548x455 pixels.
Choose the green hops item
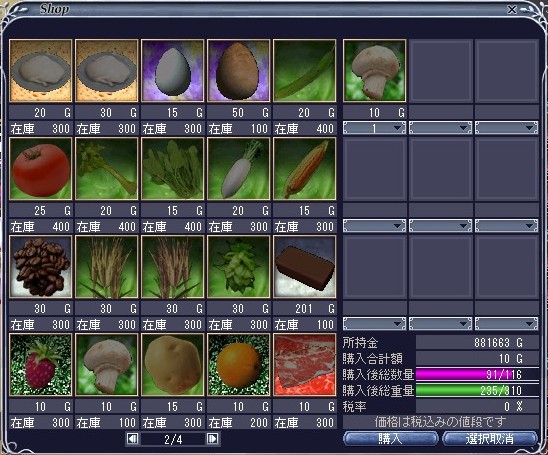click(239, 267)
